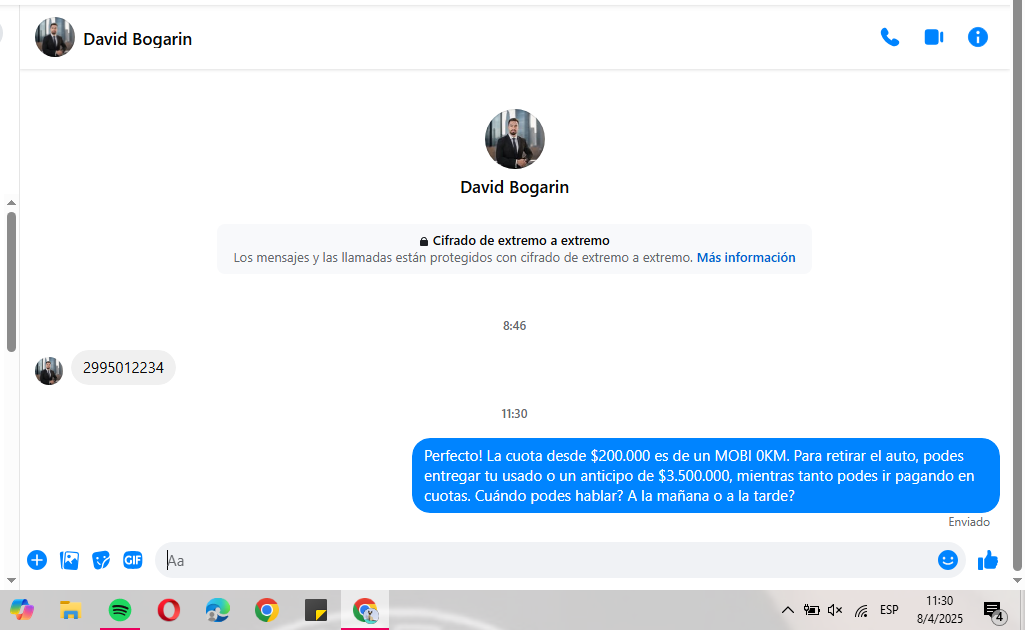Click the left scrollbar up arrow
The height and width of the screenshot is (630, 1025).
[11, 203]
